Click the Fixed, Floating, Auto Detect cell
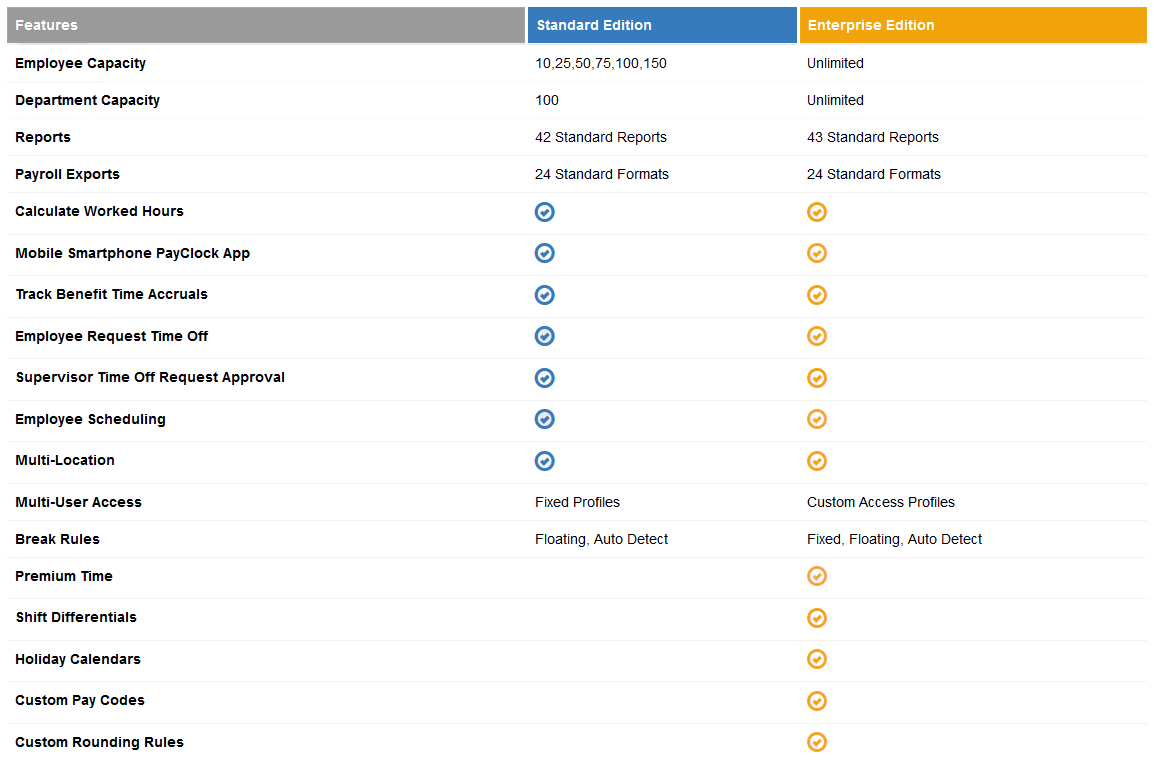Screen dimensions: 1154x768 (x=894, y=539)
